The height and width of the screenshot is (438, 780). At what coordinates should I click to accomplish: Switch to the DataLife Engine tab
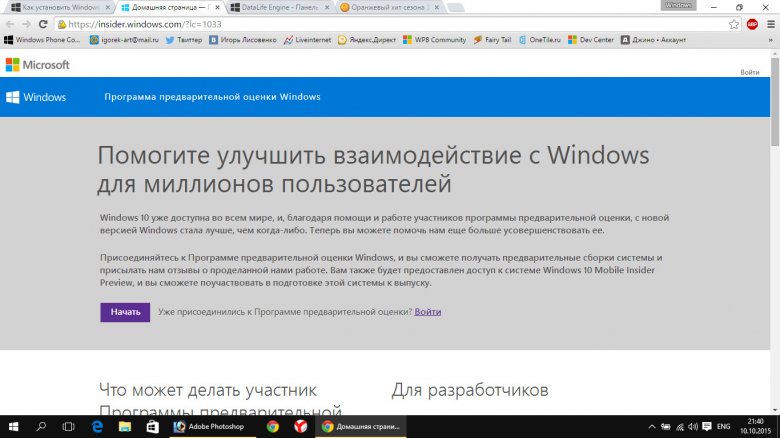280,7
